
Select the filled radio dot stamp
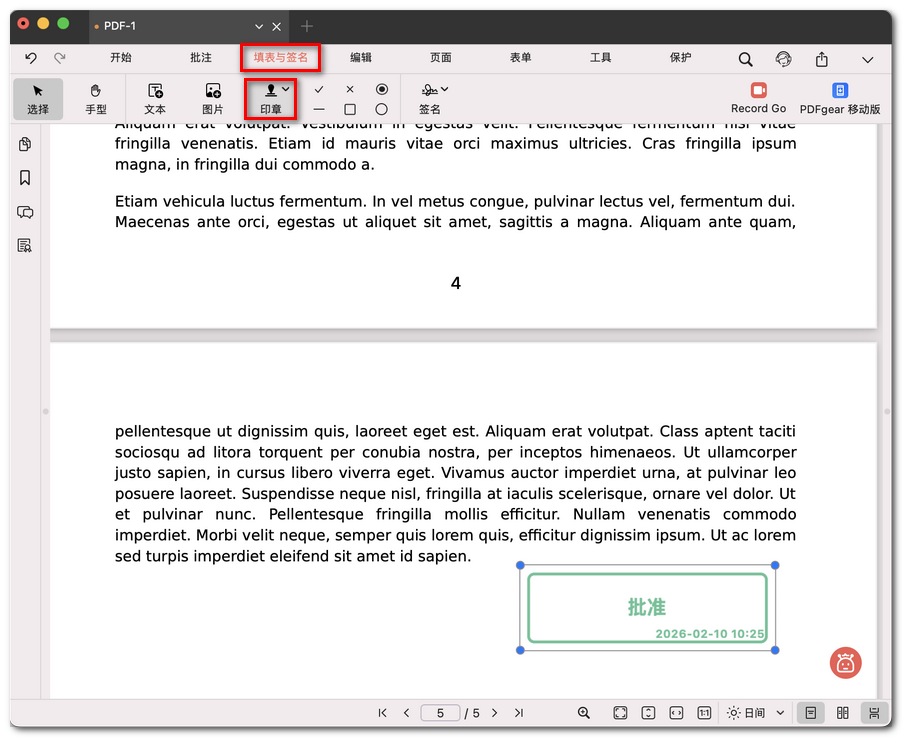(381, 90)
